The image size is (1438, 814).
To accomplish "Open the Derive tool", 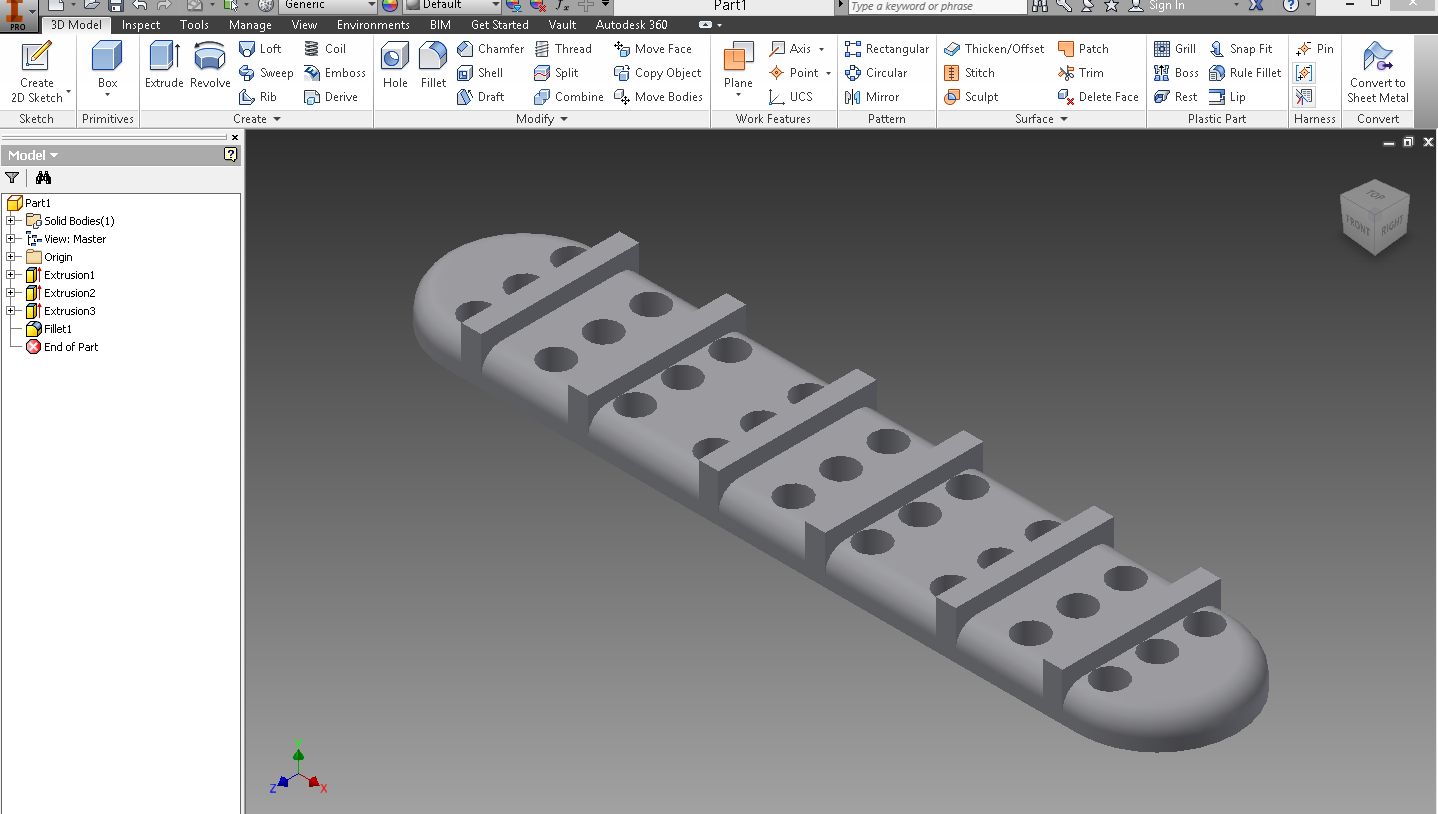I will tap(331, 97).
